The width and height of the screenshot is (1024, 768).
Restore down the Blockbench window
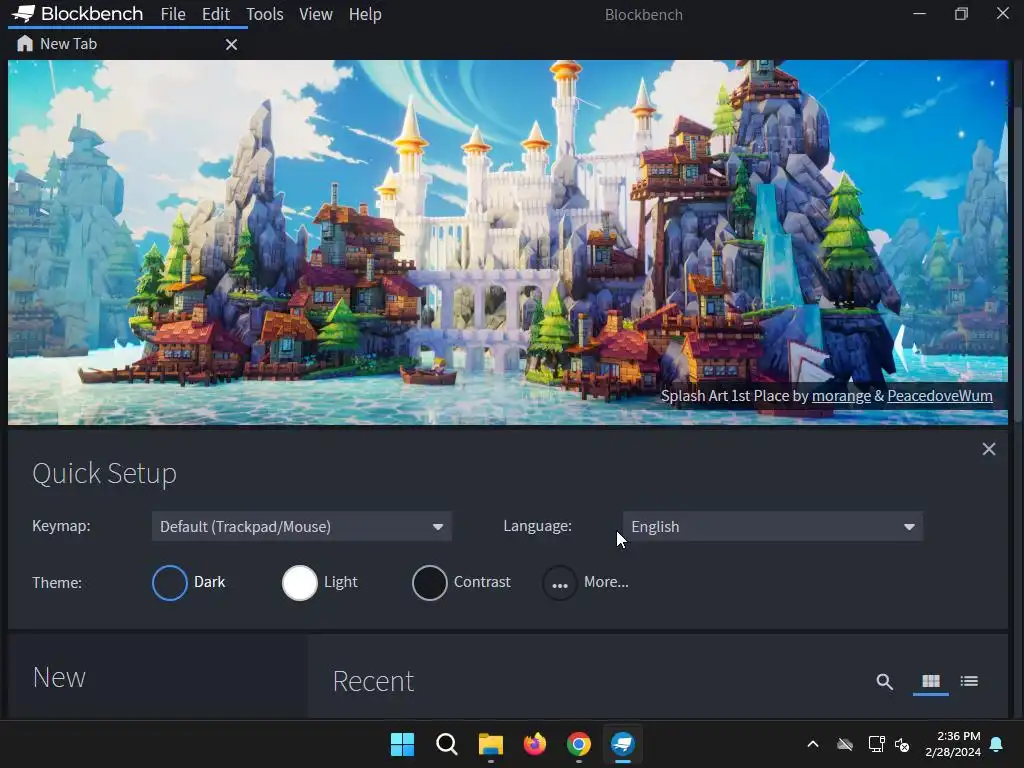961,14
